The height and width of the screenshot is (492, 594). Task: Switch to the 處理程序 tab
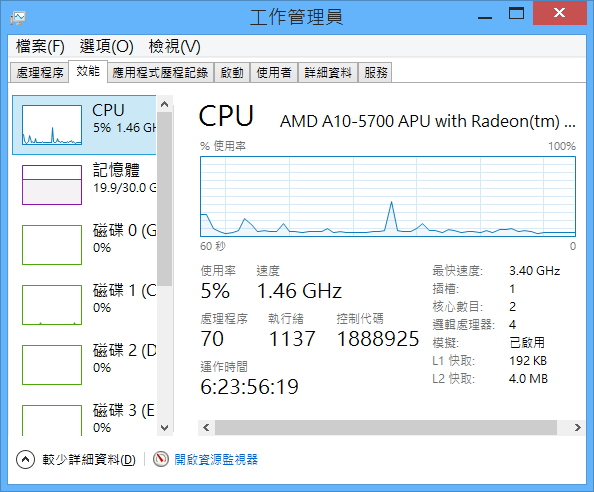39,72
